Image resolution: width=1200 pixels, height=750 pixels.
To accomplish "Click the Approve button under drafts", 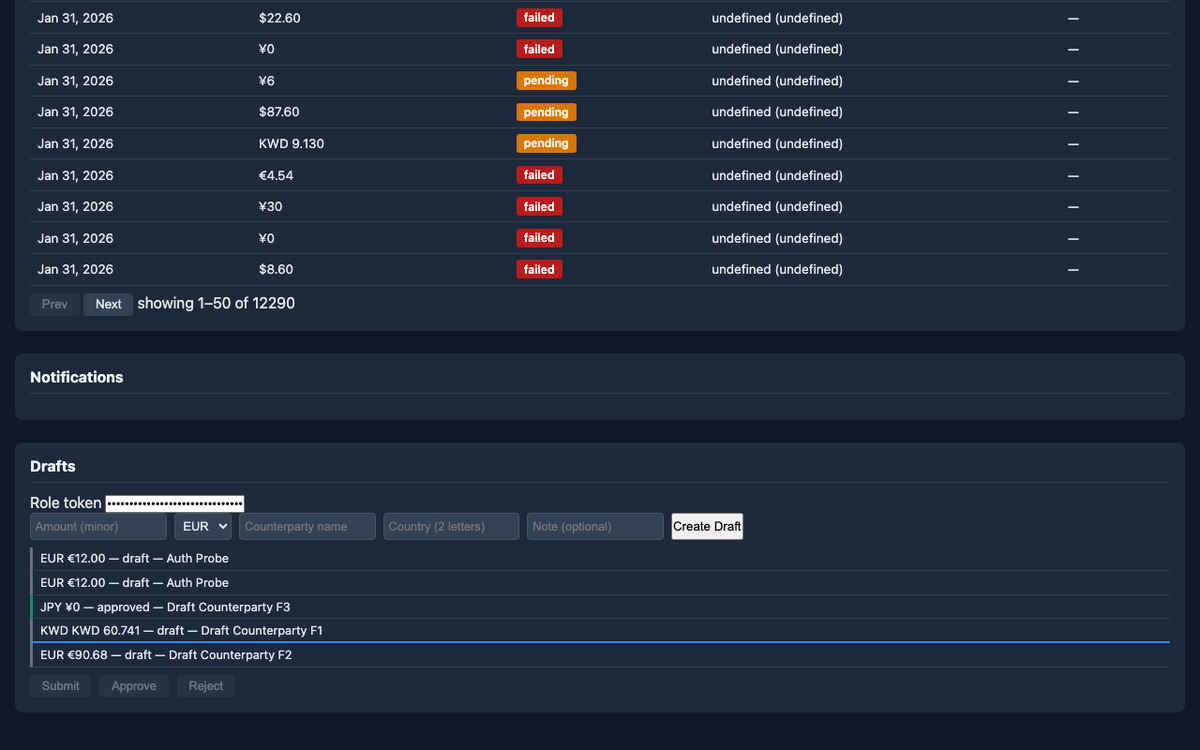I will [134, 686].
